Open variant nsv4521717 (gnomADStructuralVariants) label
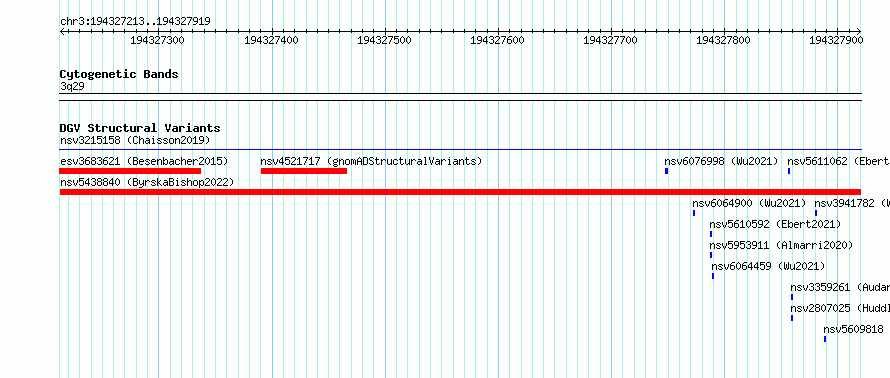Screen dimensions: 890x378 click(x=371, y=161)
